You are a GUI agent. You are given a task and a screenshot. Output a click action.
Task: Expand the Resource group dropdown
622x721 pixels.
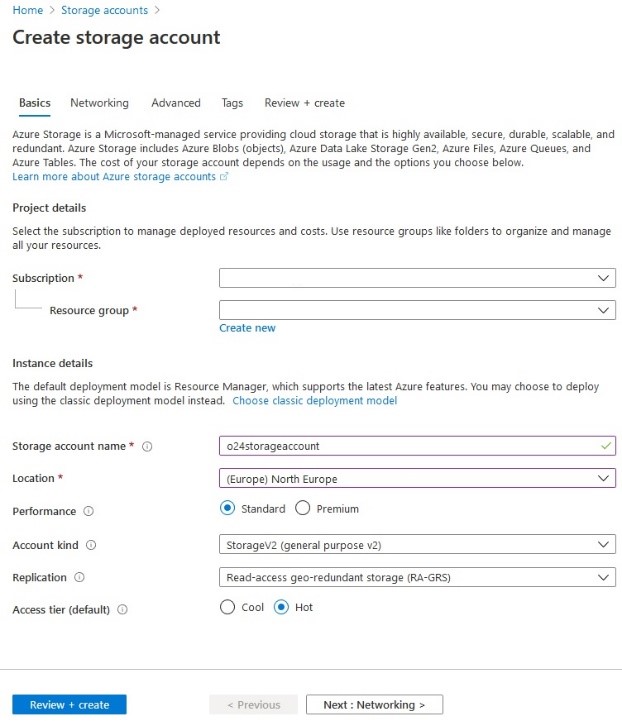click(417, 311)
